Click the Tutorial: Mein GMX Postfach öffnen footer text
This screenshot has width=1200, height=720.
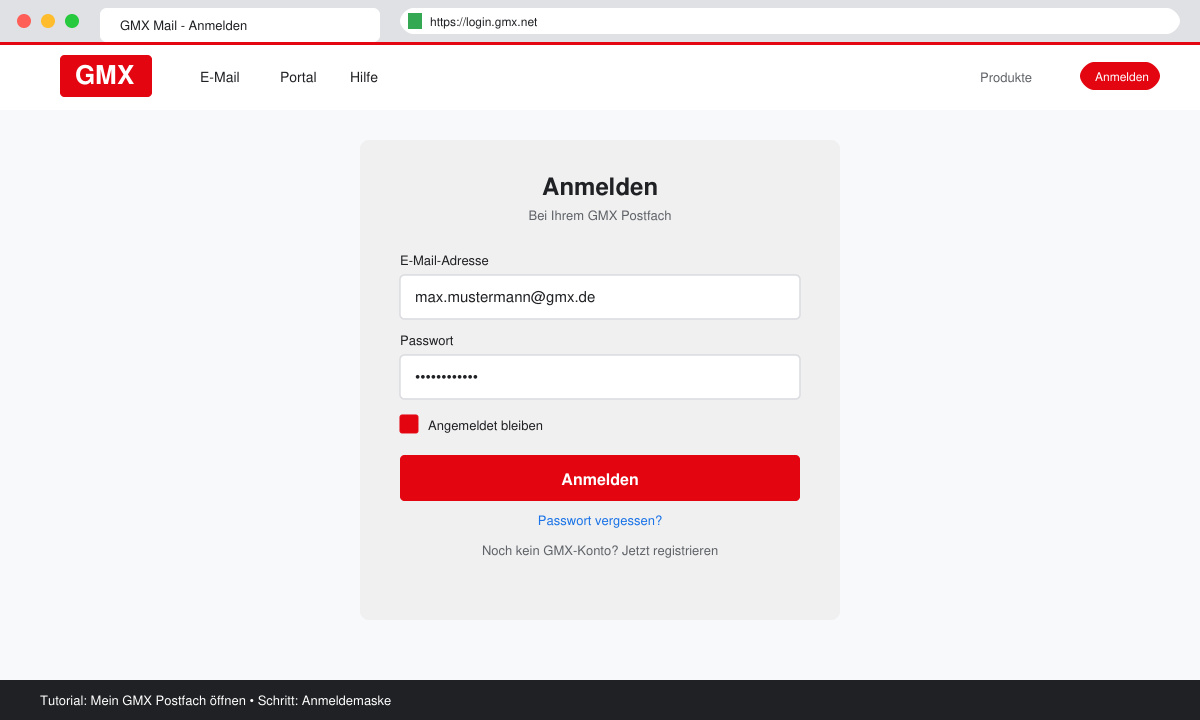tap(143, 700)
